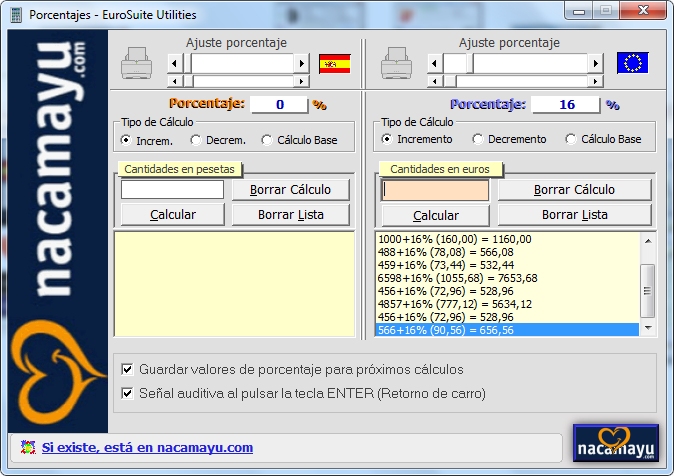Click right arrow of euros percentage adjuster
The height and width of the screenshot is (476, 674).
(x=596, y=63)
